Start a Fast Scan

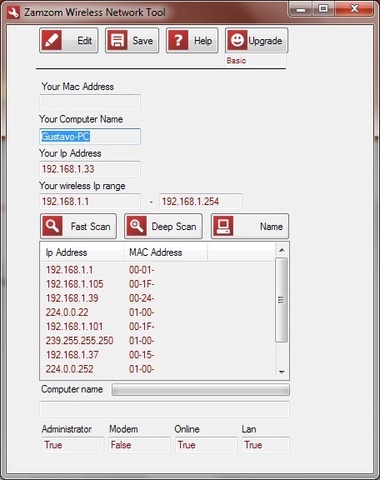[78, 226]
